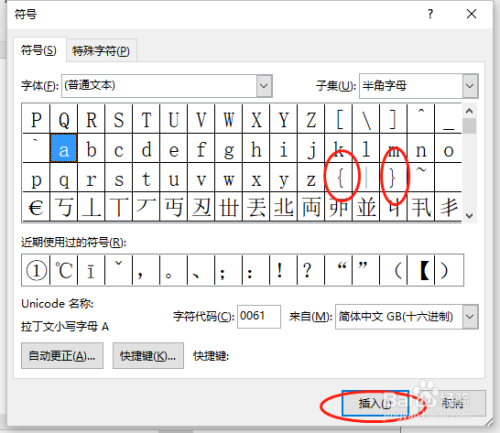
Task: Select the 並 character in the grid
Action: [366, 207]
